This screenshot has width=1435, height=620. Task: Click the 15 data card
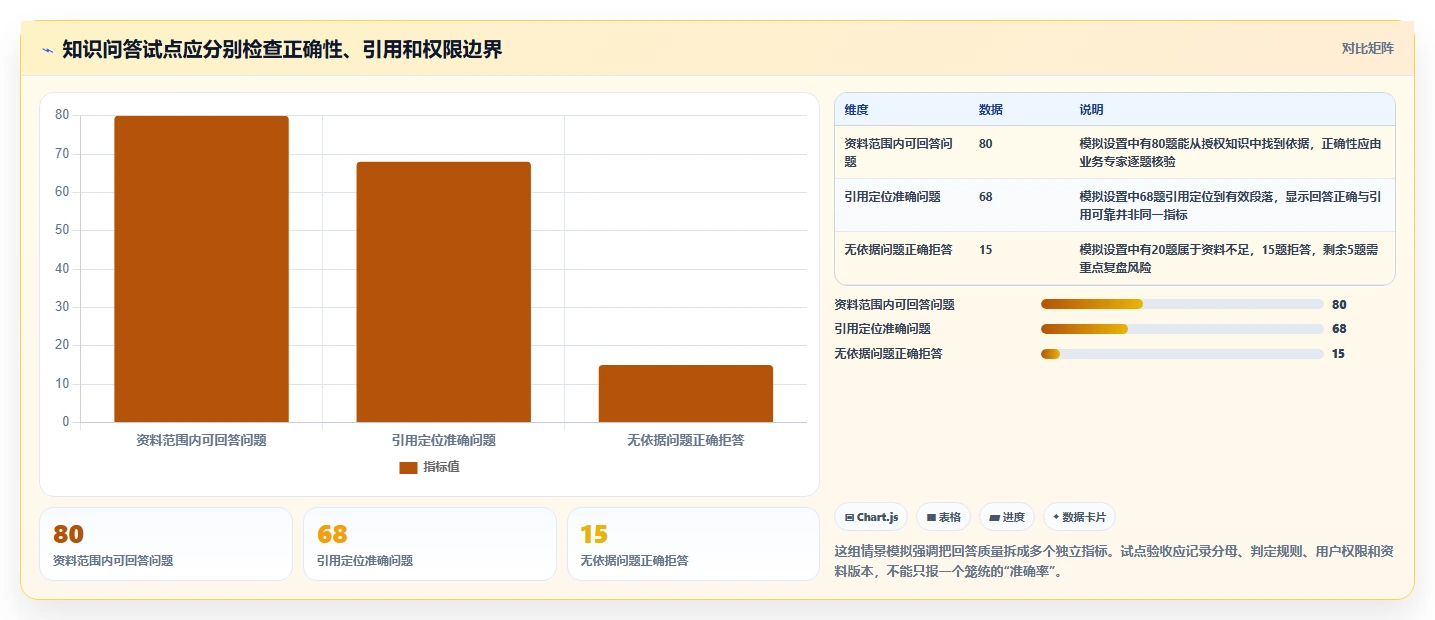coord(693,544)
